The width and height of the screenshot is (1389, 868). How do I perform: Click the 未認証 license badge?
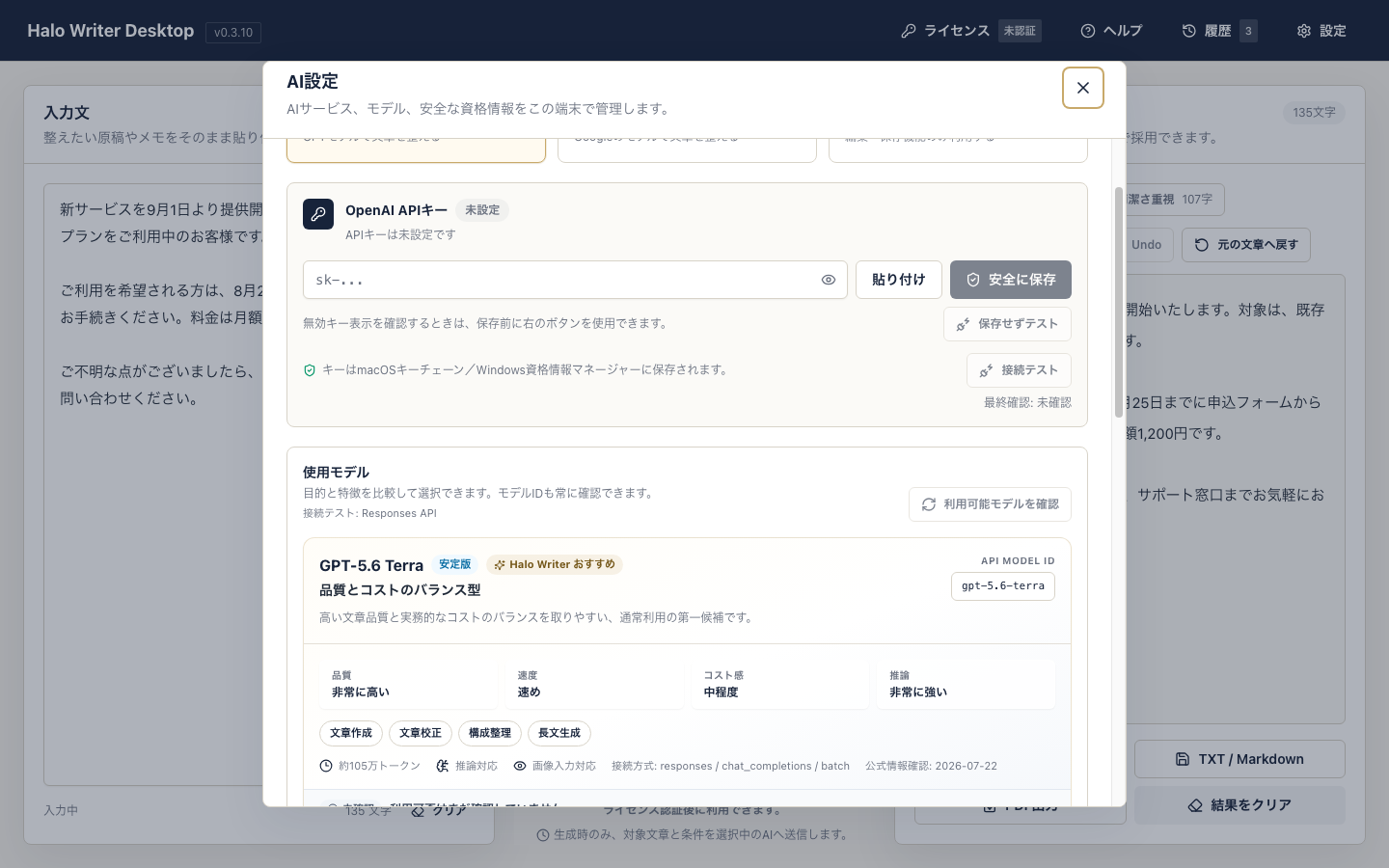tap(1020, 31)
